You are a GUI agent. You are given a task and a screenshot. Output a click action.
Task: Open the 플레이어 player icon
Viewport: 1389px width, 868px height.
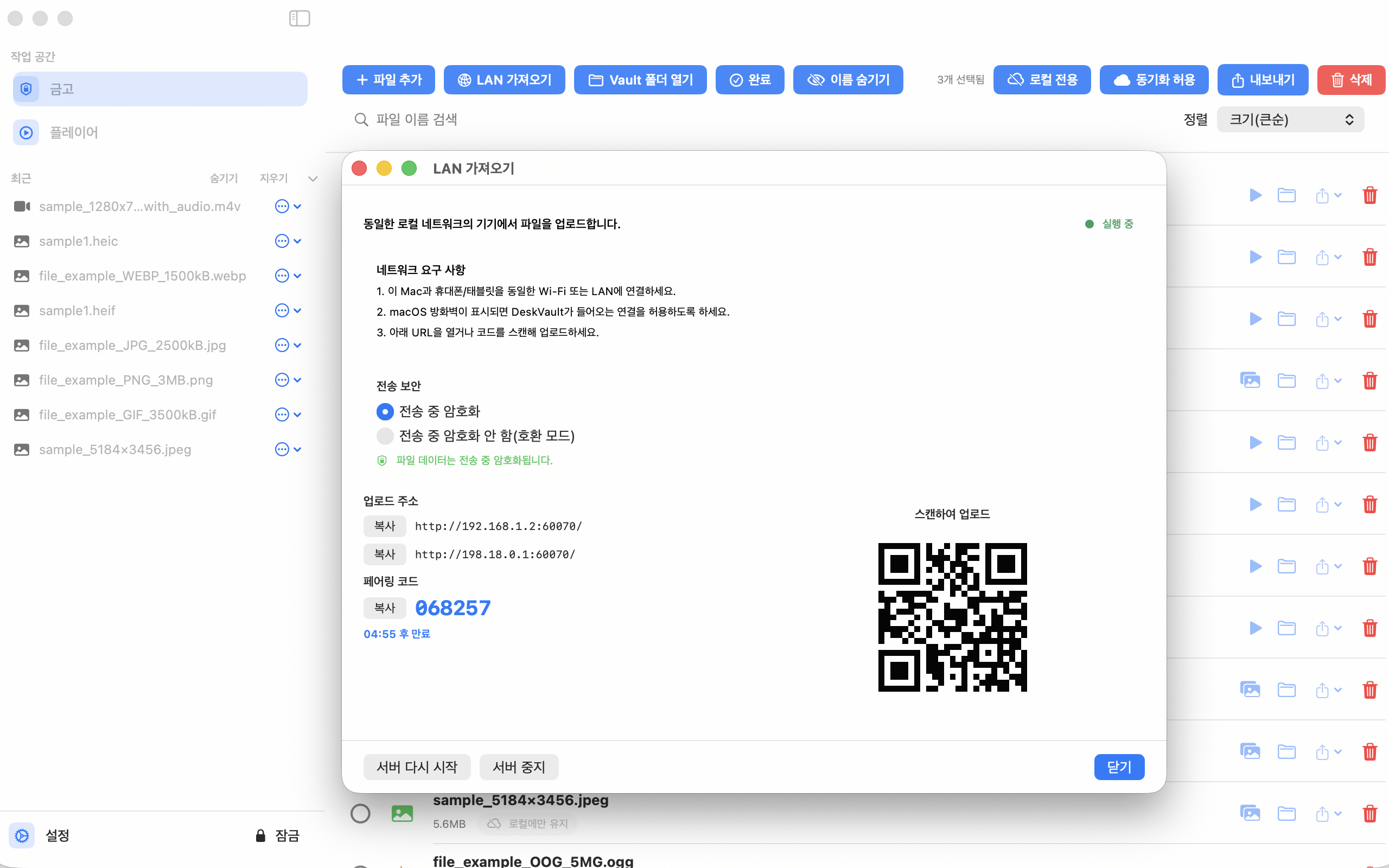pyautogui.click(x=26, y=132)
